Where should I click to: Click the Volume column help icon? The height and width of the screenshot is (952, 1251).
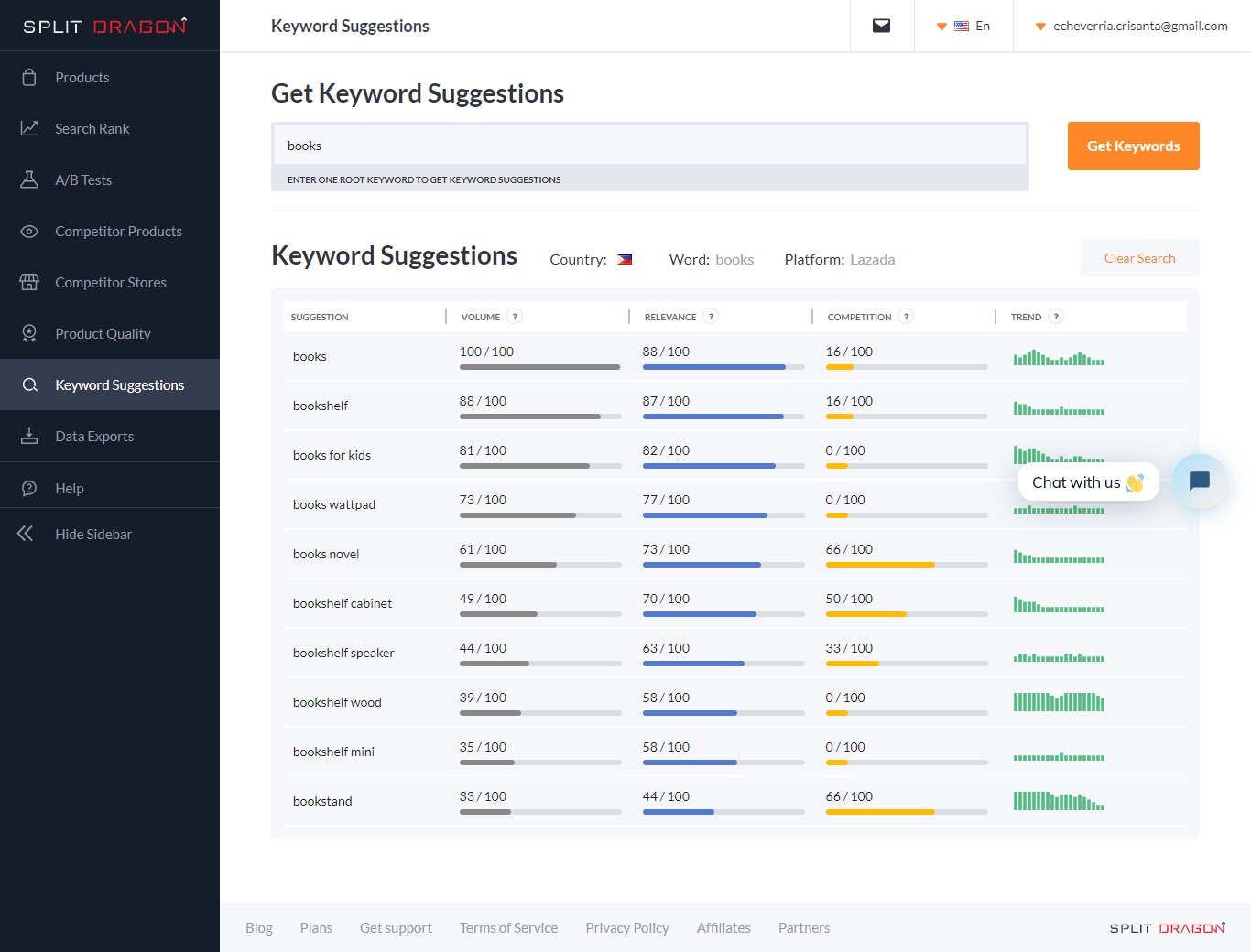coord(515,317)
